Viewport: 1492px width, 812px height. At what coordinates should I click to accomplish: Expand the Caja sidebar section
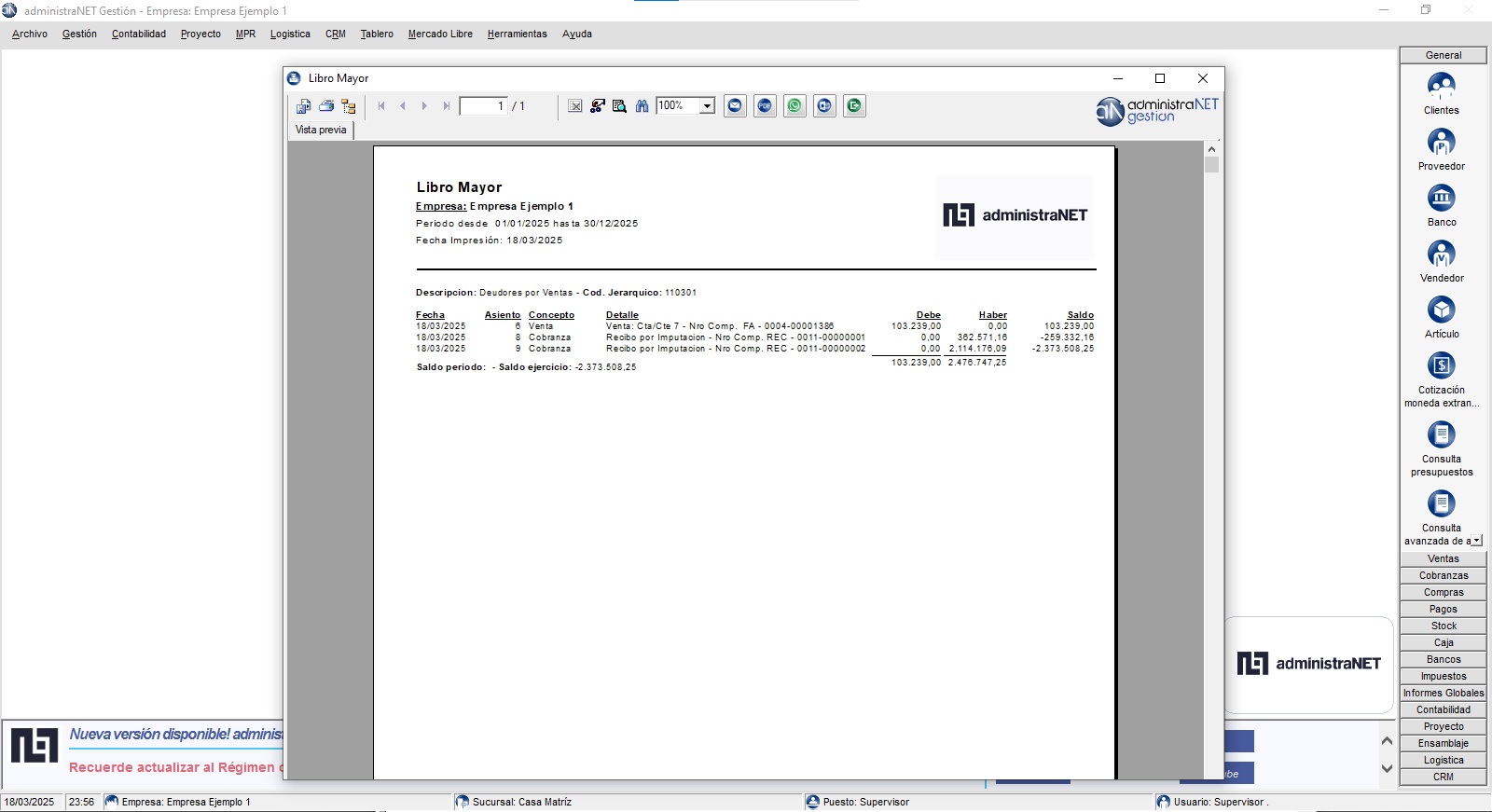click(x=1444, y=642)
